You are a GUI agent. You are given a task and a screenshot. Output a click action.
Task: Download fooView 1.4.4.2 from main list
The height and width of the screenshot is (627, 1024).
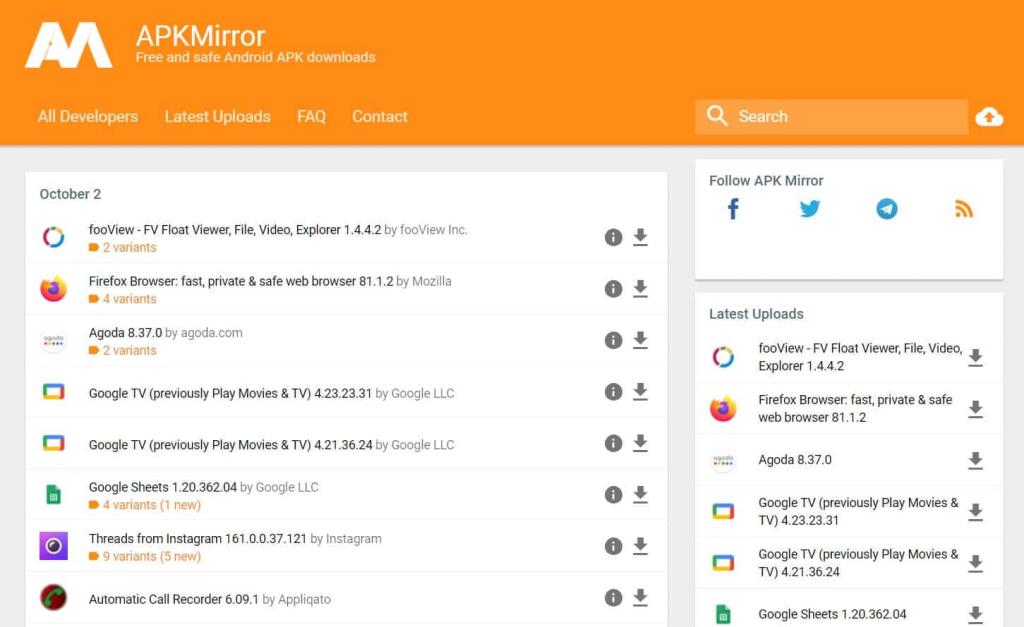[x=641, y=237]
